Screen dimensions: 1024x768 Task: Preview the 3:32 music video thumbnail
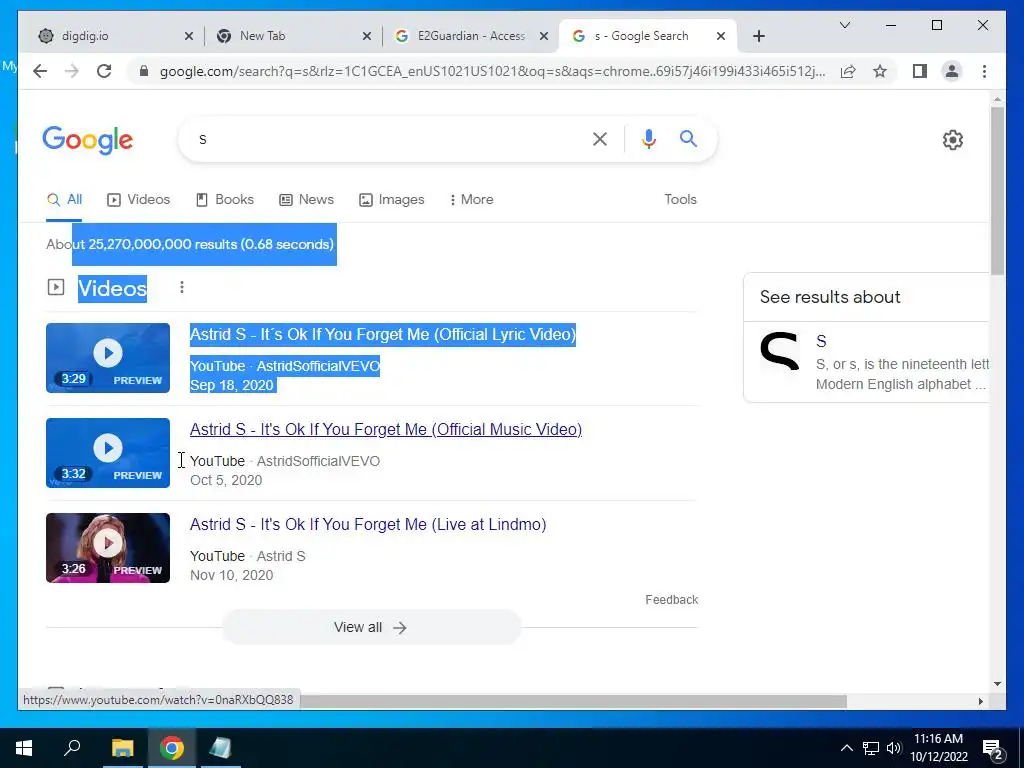[108, 453]
